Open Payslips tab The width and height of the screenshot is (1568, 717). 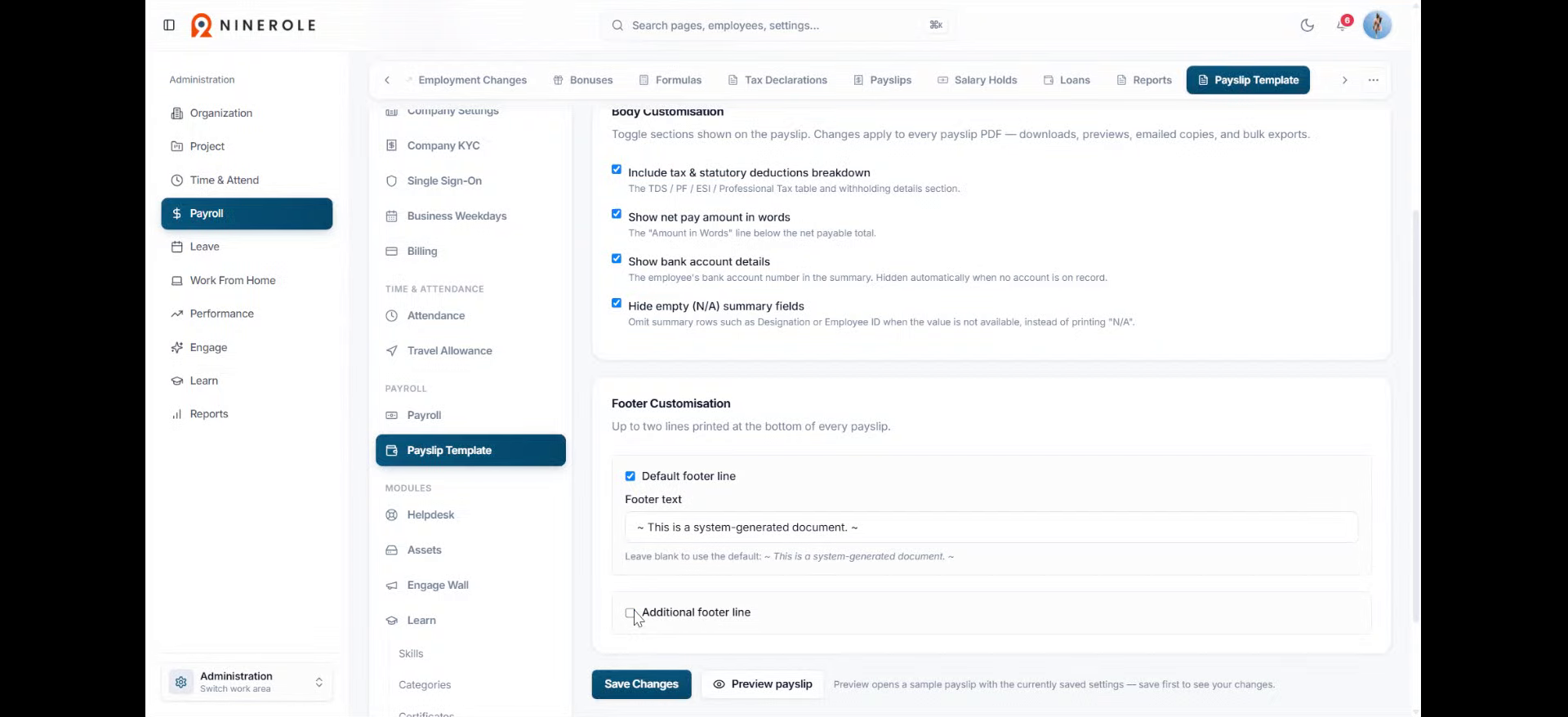[x=882, y=80]
